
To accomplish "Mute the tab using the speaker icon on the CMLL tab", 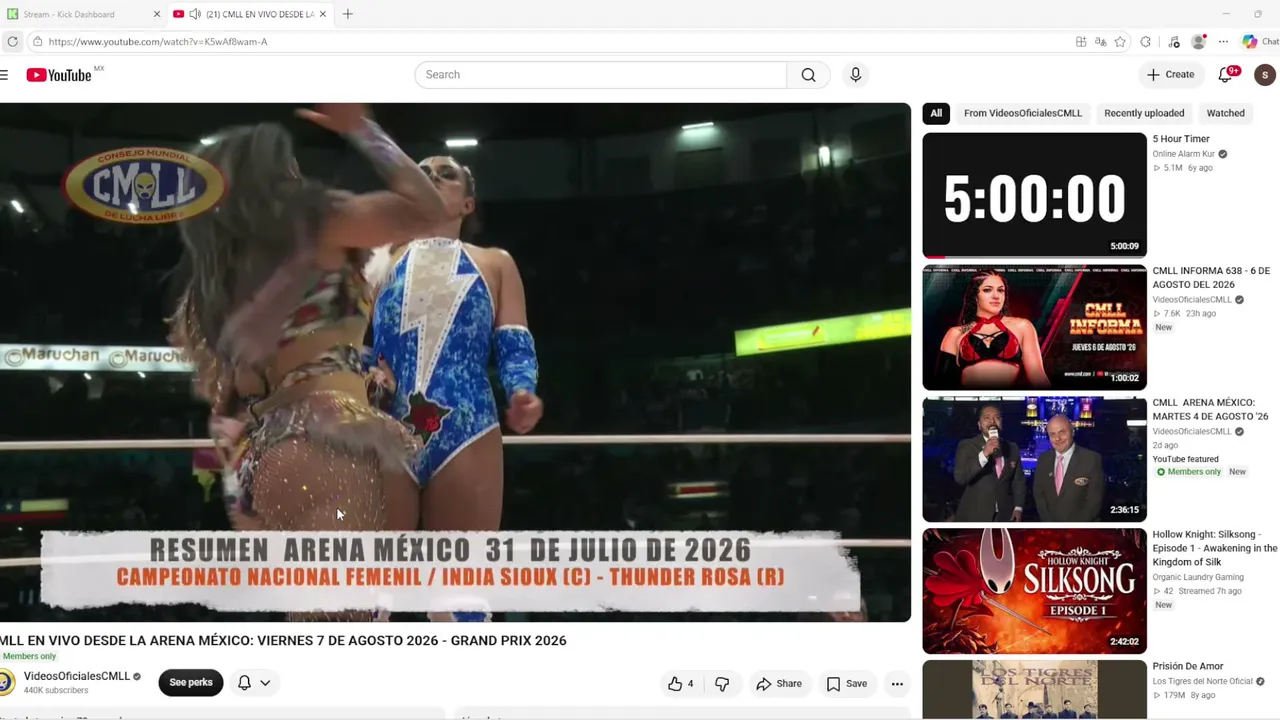I will [195, 14].
